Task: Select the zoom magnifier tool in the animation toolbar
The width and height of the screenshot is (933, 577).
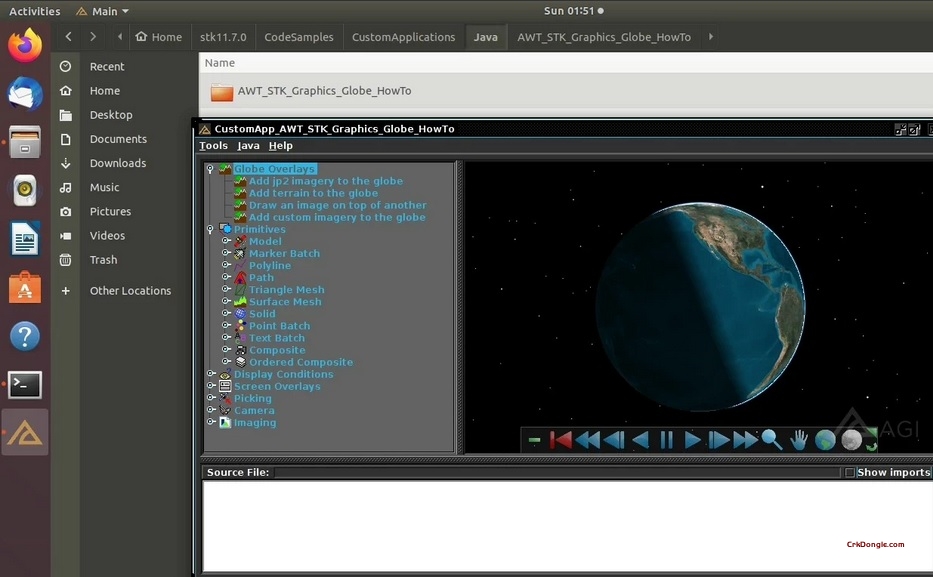Action: pyautogui.click(x=769, y=439)
